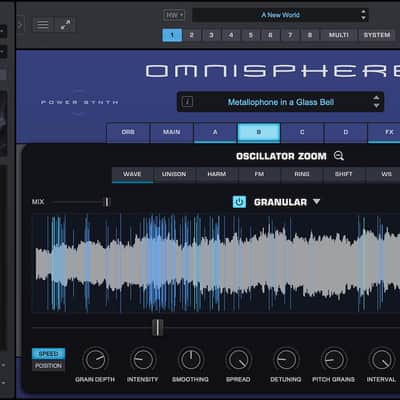Screen dimensions: 400x400
Task: Toggle the Granular power button
Action: tap(239, 202)
